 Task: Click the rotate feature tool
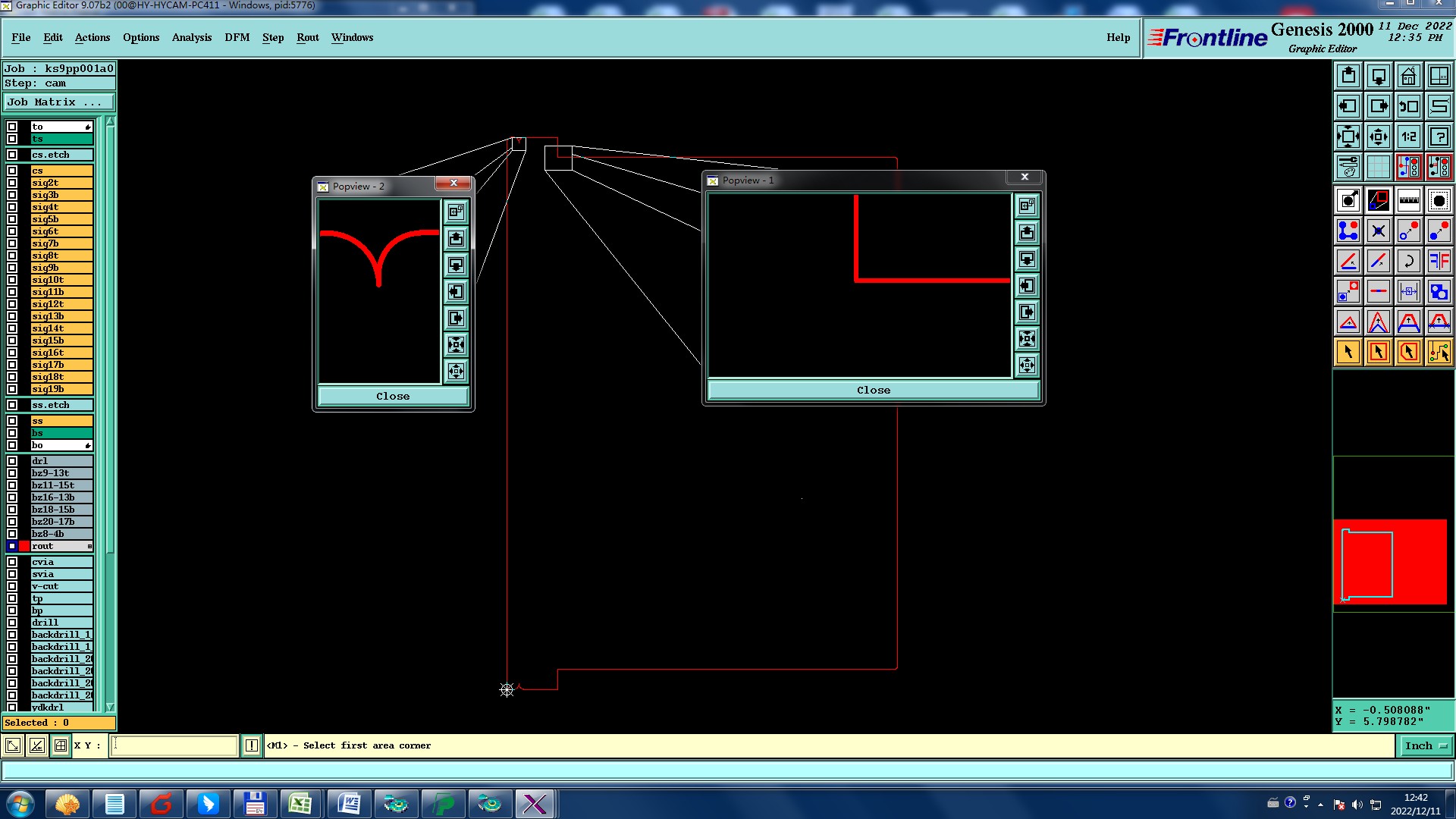coord(1408,261)
